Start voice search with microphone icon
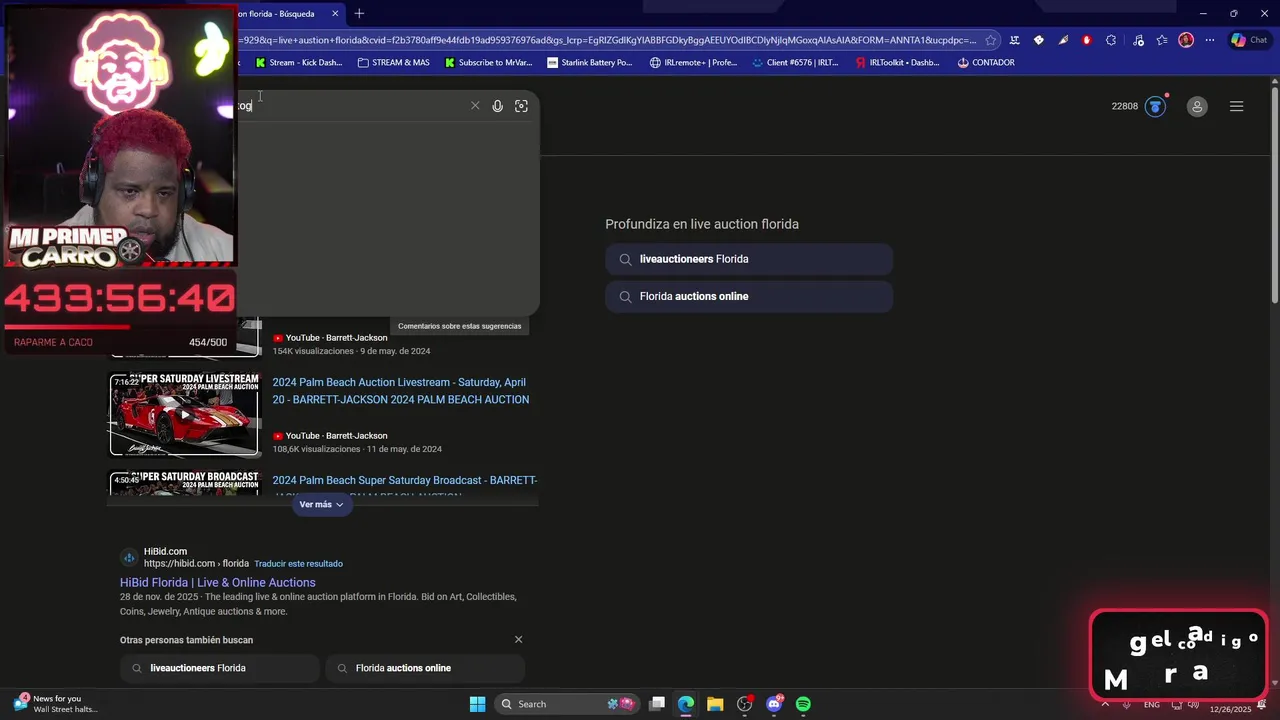Image resolution: width=1280 pixels, height=720 pixels. [x=497, y=106]
